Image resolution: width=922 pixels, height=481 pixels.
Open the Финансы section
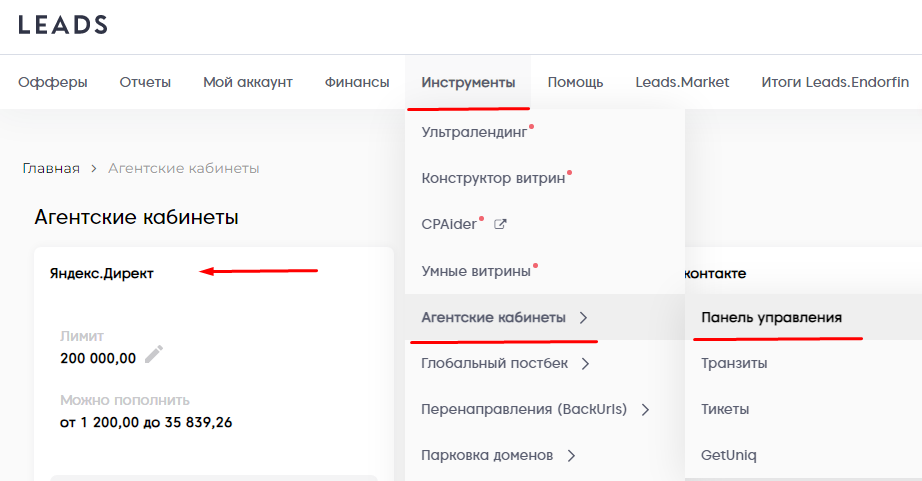(x=357, y=82)
